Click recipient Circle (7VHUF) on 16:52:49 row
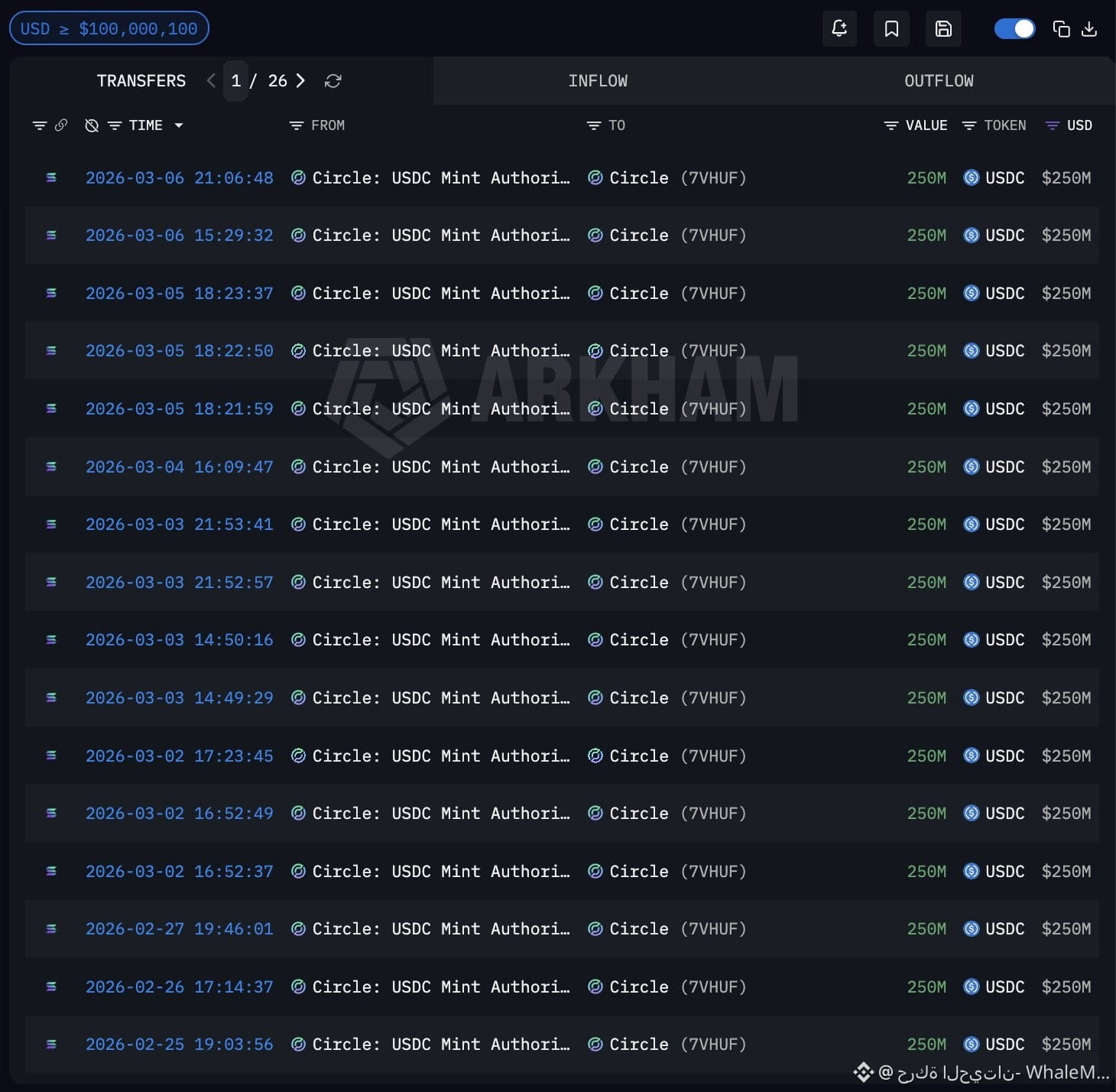Image resolution: width=1116 pixels, height=1092 pixels. click(677, 813)
